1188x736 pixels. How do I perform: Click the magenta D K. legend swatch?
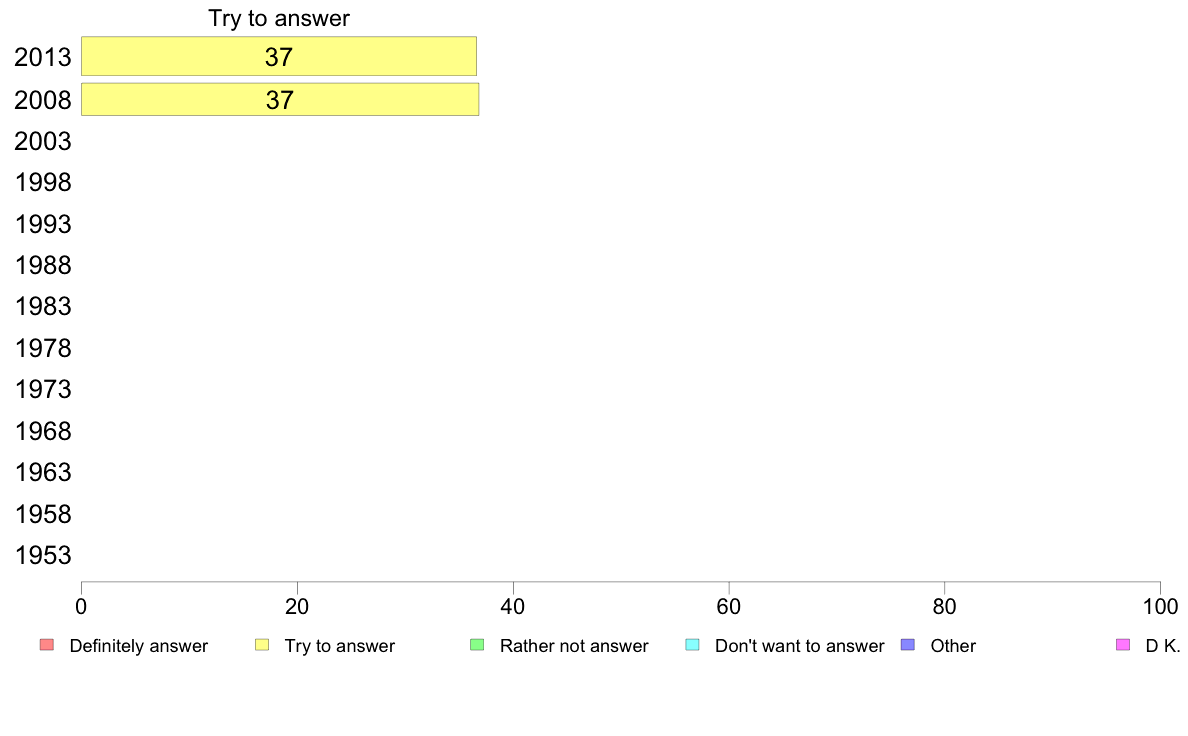[1123, 645]
